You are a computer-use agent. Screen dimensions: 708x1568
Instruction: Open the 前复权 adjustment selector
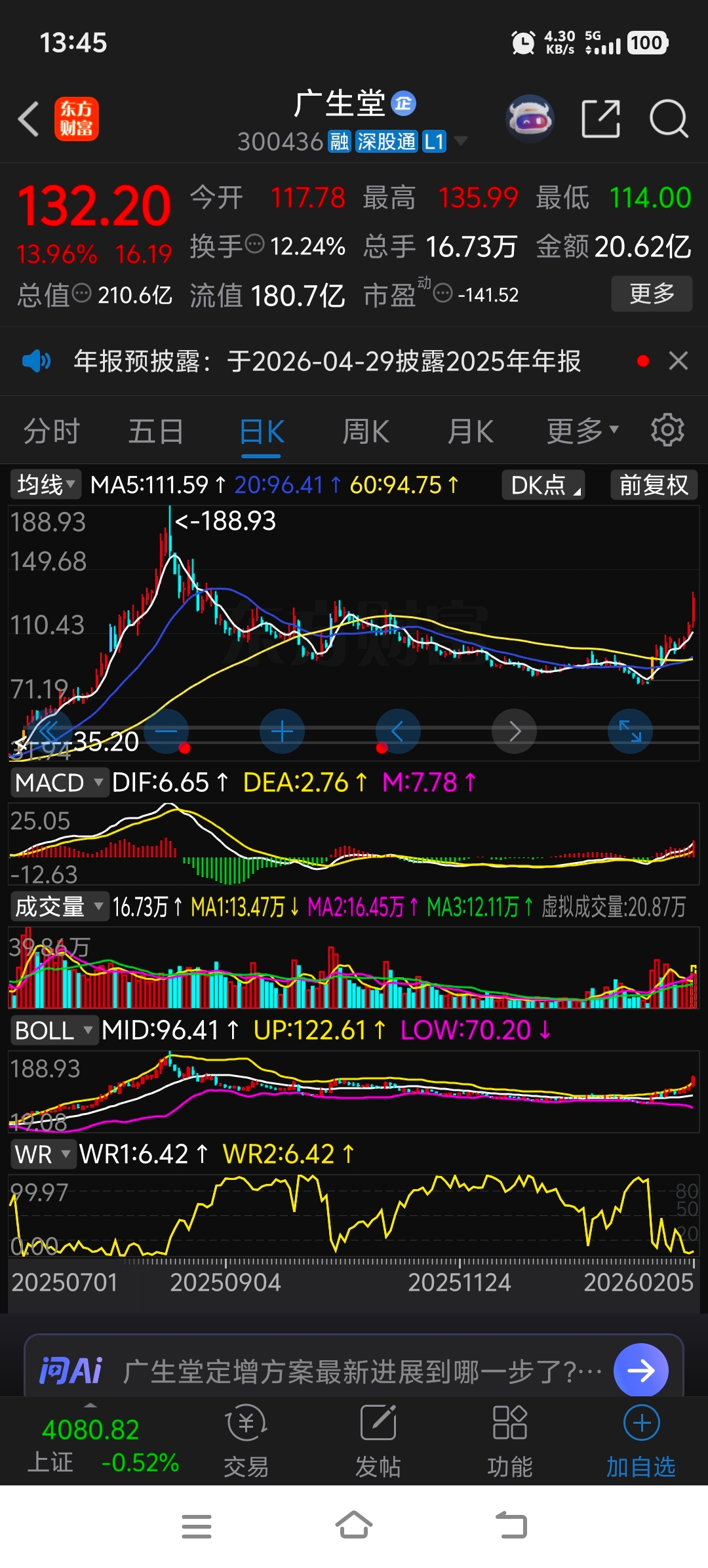(654, 485)
